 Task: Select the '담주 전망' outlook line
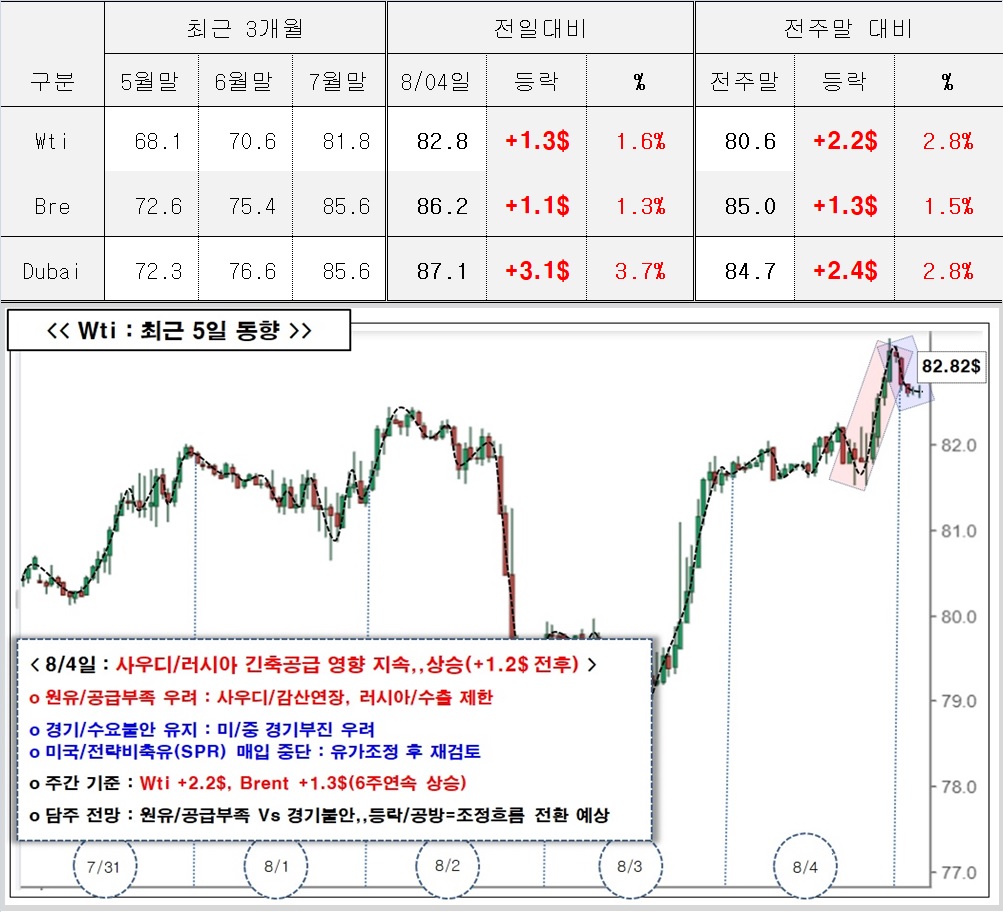[319, 815]
